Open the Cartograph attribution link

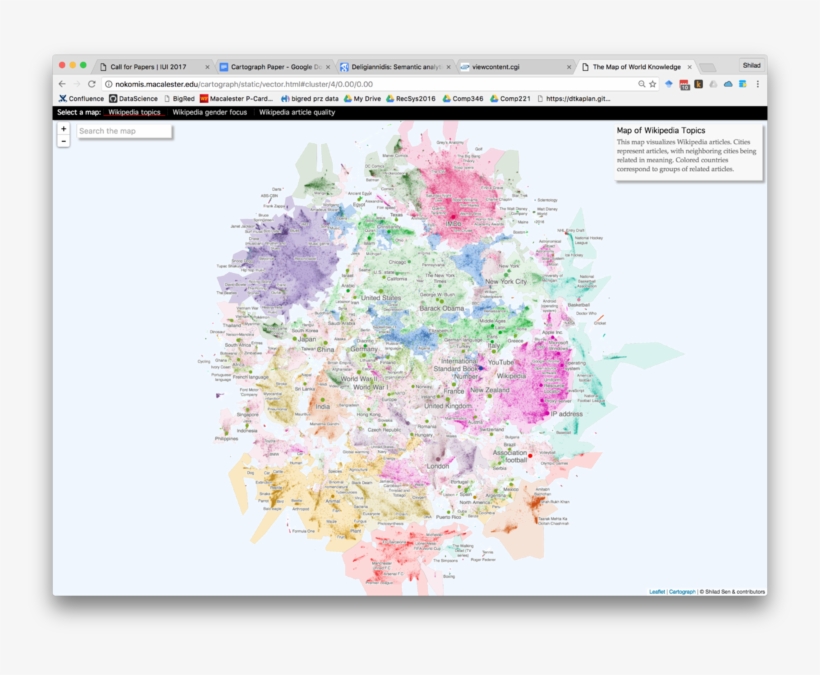point(682,592)
